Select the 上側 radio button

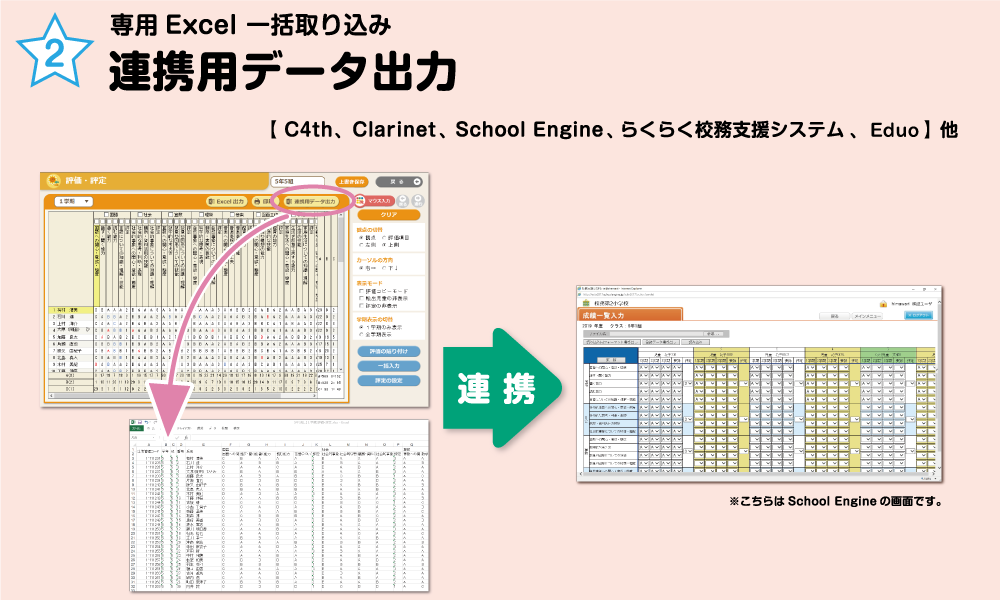(x=384, y=245)
